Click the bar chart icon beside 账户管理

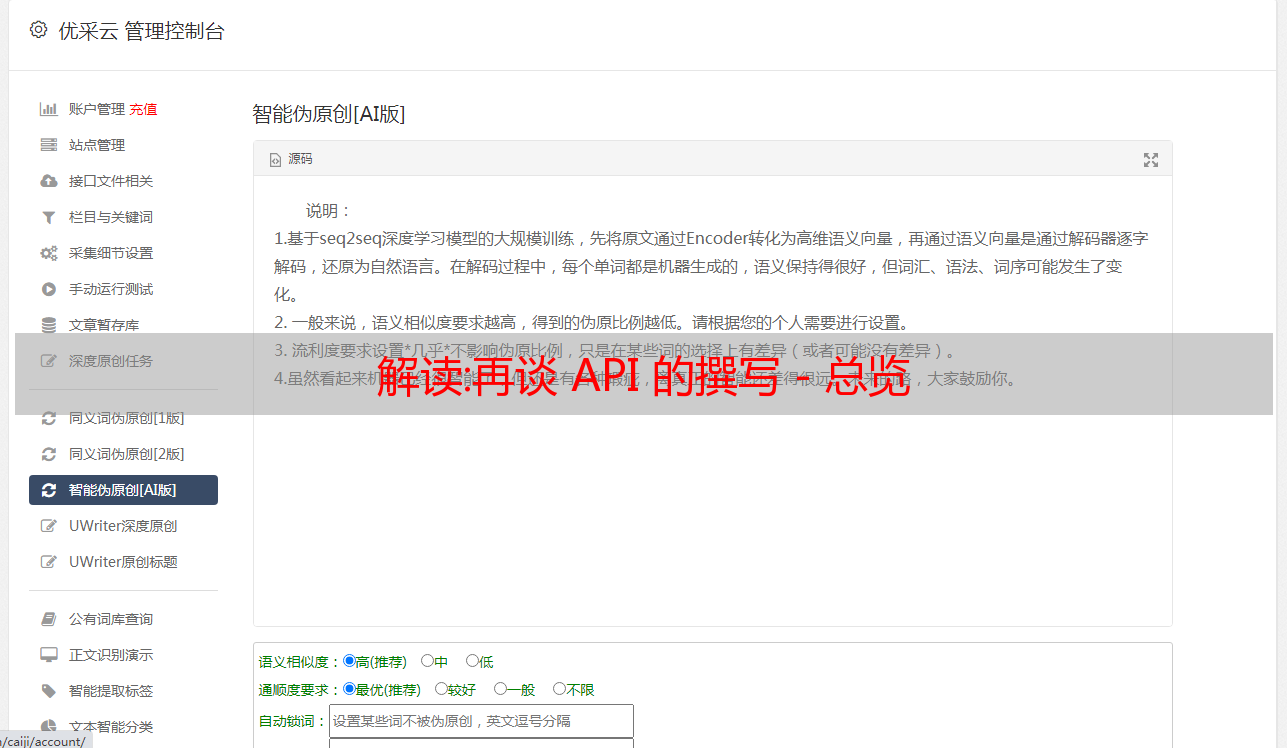coord(48,109)
